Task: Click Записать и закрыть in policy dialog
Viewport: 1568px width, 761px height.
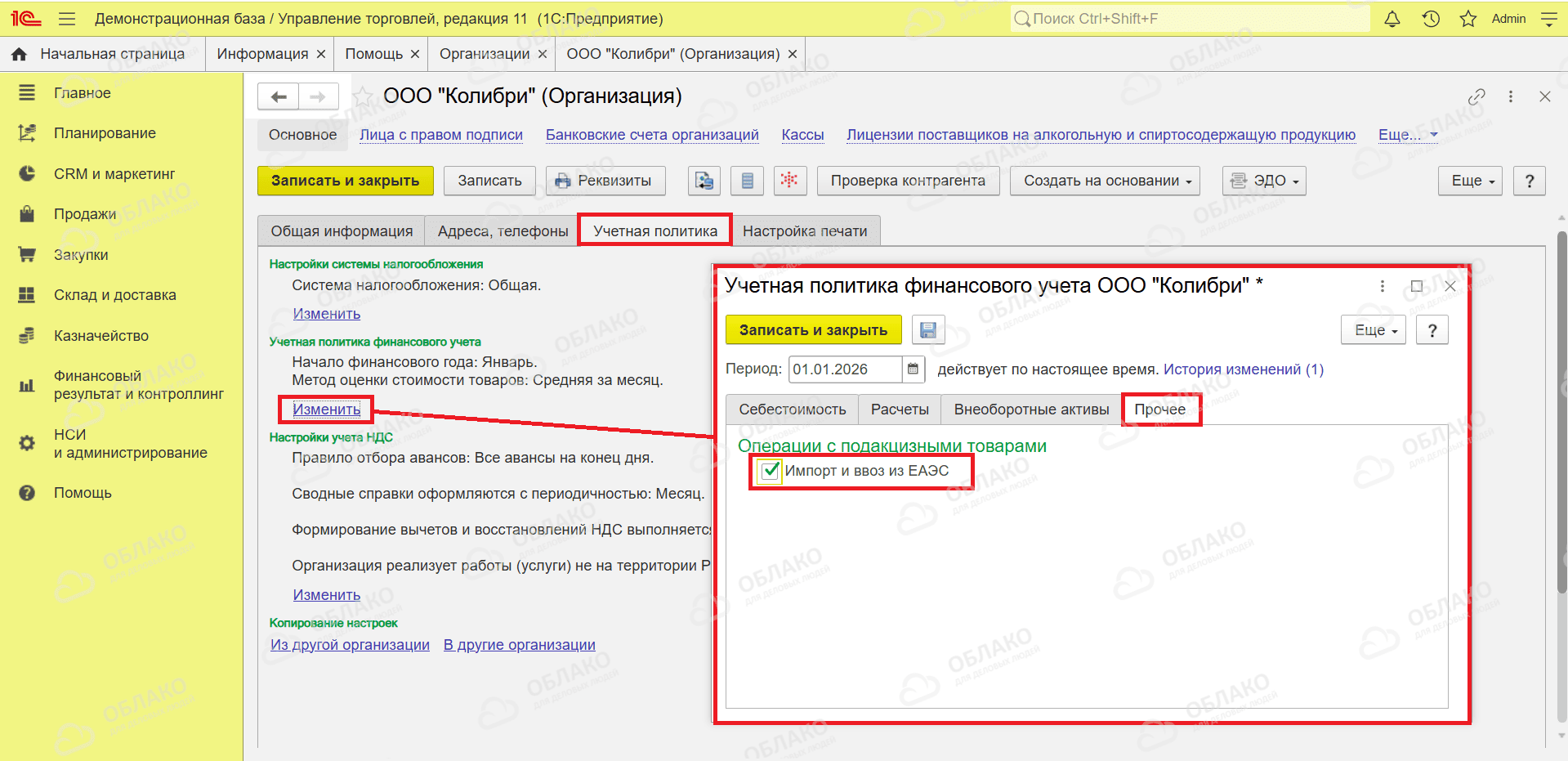Action: click(813, 330)
